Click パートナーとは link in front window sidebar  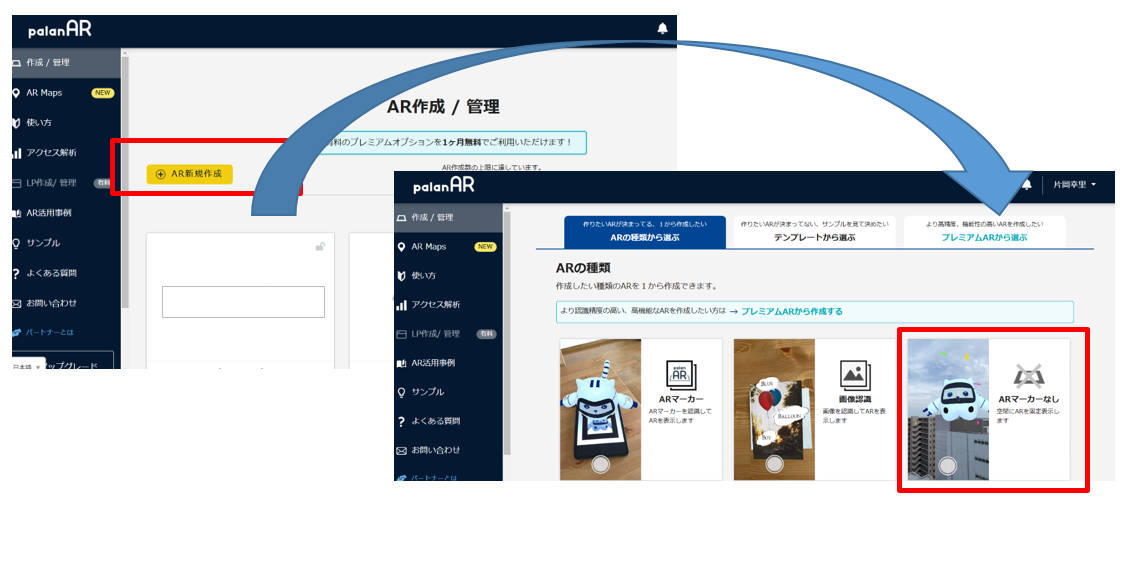434,478
